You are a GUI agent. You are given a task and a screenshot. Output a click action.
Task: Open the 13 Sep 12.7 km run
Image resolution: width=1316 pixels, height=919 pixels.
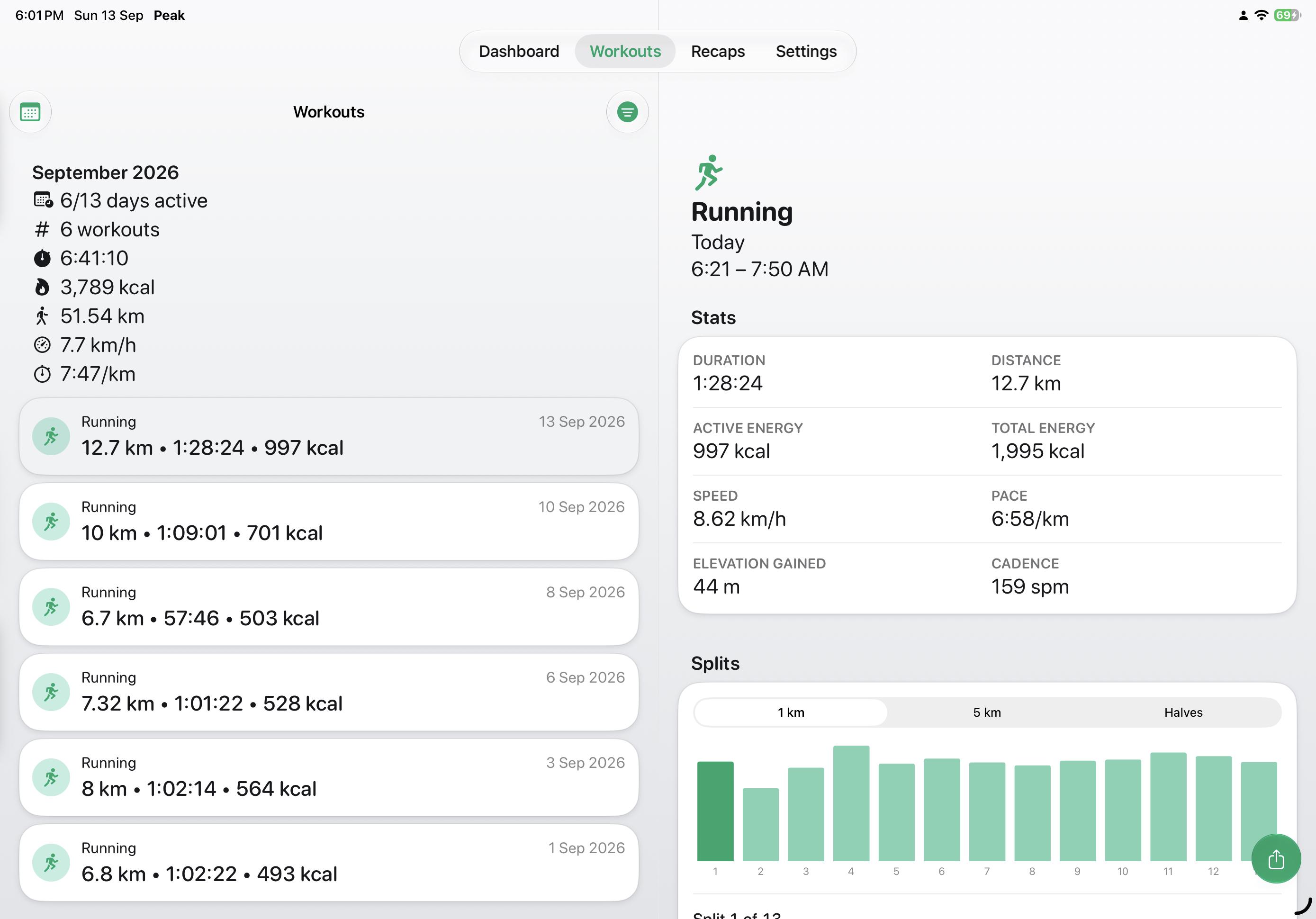pyautogui.click(x=328, y=436)
